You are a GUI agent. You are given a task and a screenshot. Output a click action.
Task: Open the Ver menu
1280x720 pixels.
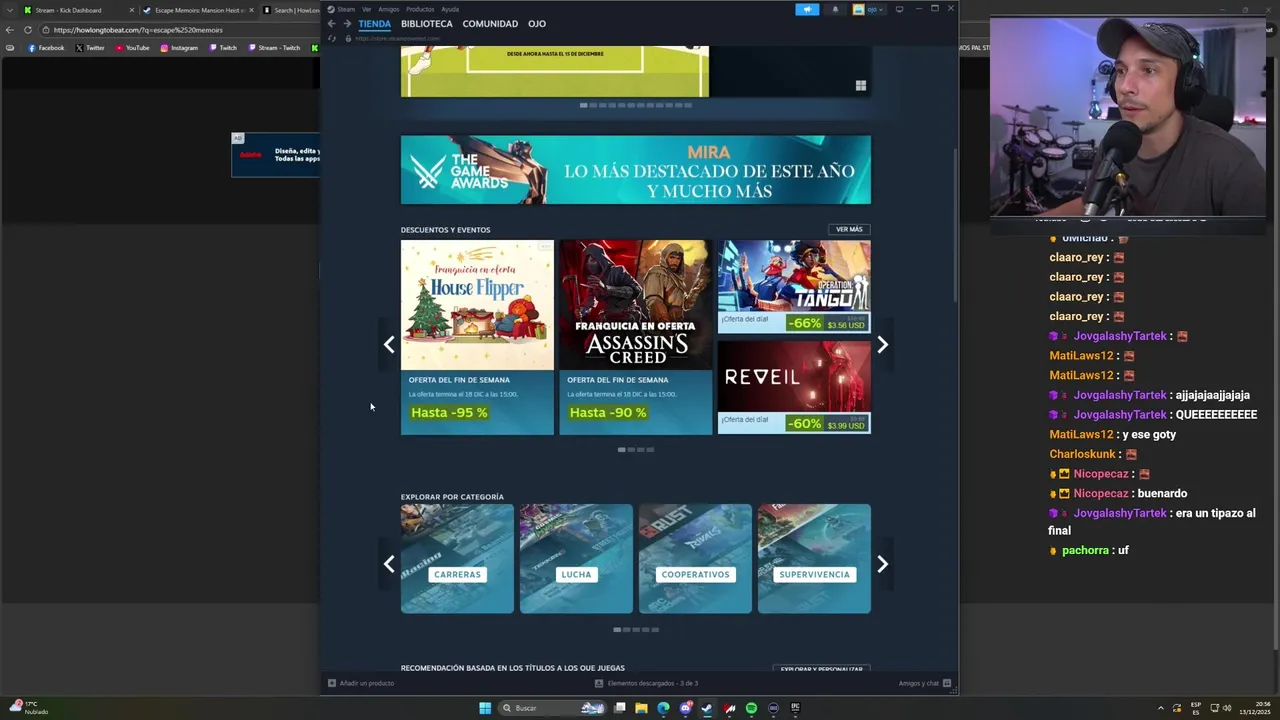(x=366, y=9)
